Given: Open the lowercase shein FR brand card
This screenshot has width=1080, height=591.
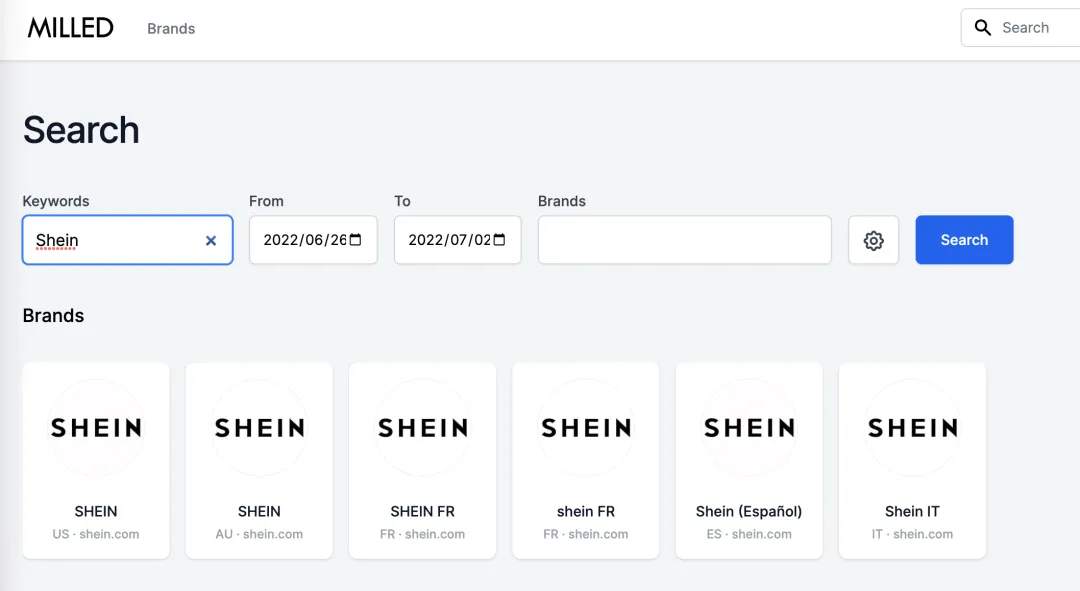Looking at the screenshot, I should (x=585, y=460).
